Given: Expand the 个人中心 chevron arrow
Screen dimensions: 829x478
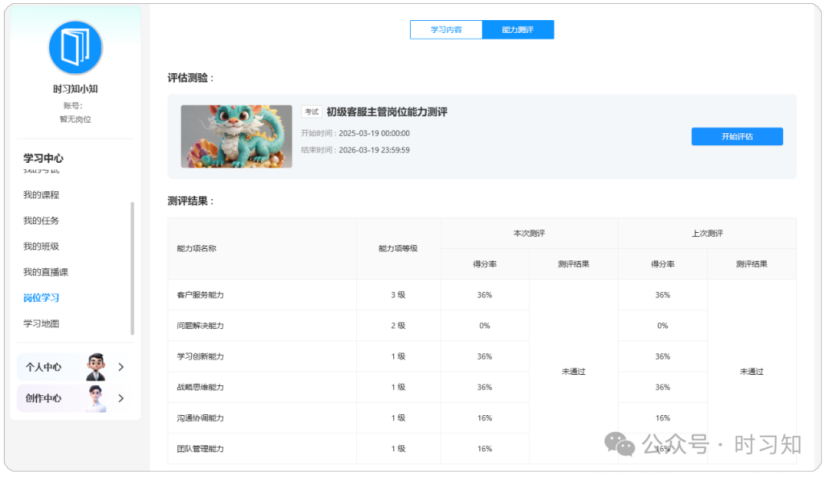Looking at the screenshot, I should [121, 367].
